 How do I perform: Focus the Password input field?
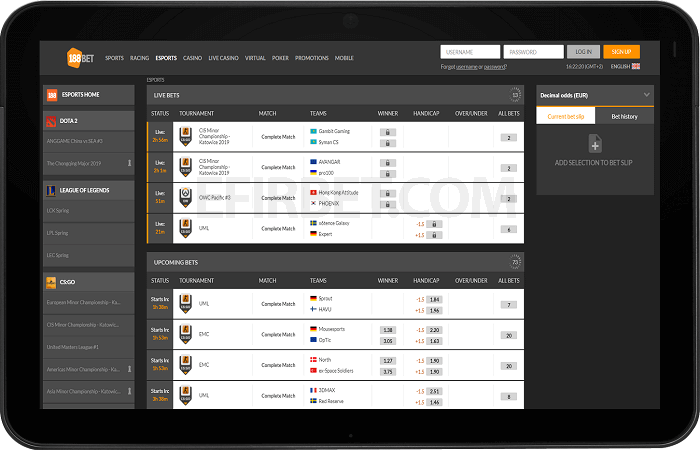click(533, 52)
